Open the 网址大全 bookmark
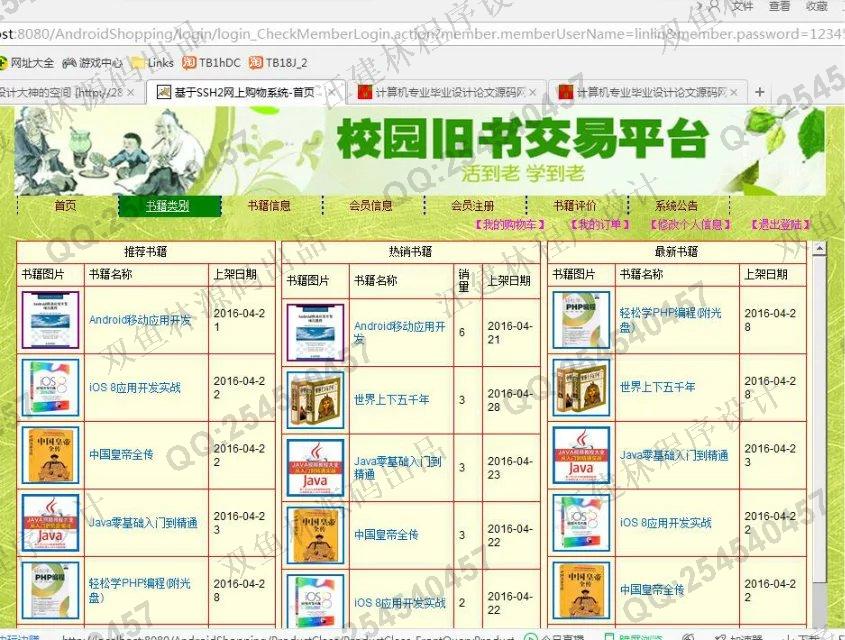This screenshot has height=640, width=845. tap(27, 63)
